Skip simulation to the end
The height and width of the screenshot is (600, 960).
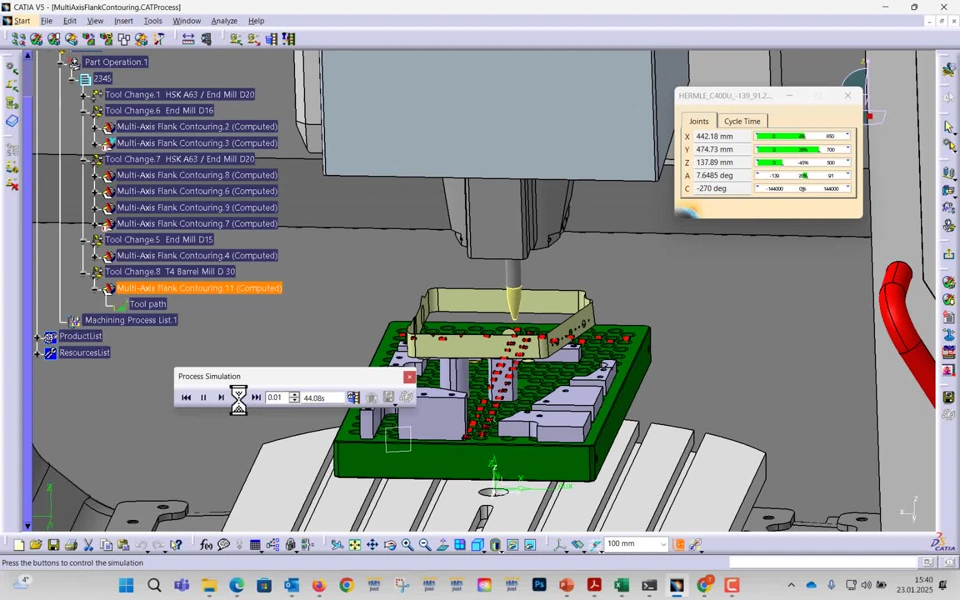point(256,397)
